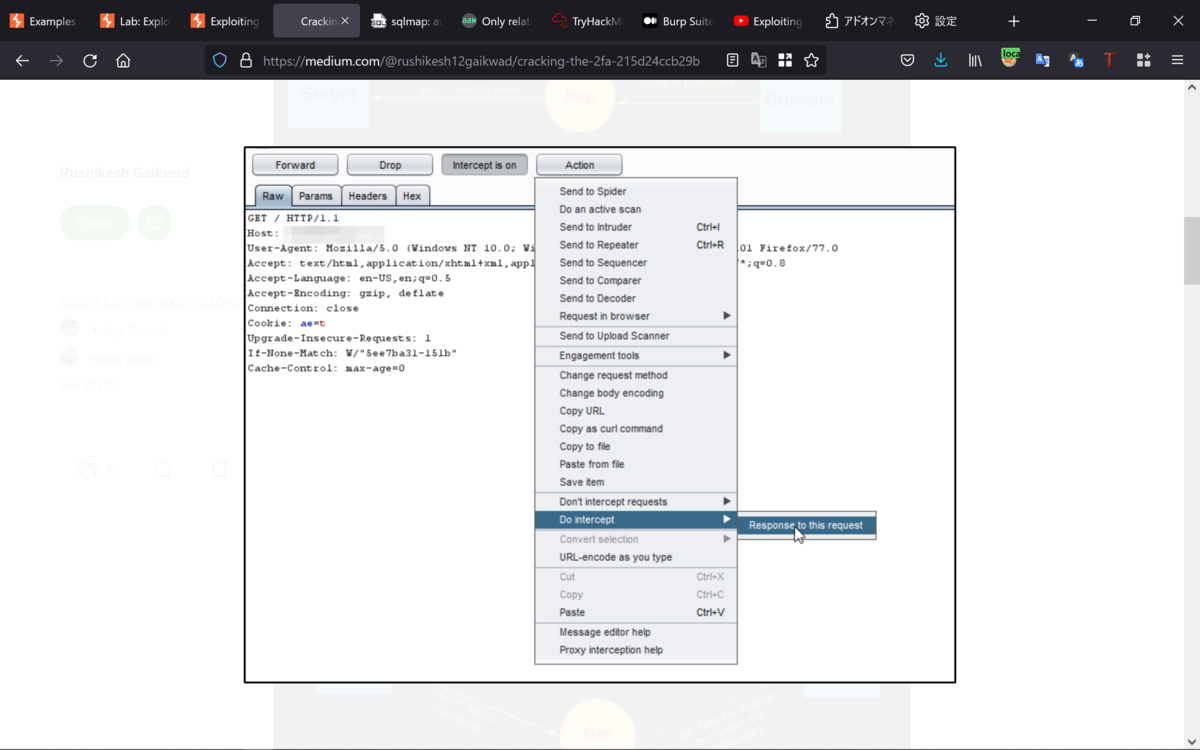Expand 'Don't intercept requests' submenu
This screenshot has width=1200, height=750.
pyautogui.click(x=636, y=502)
